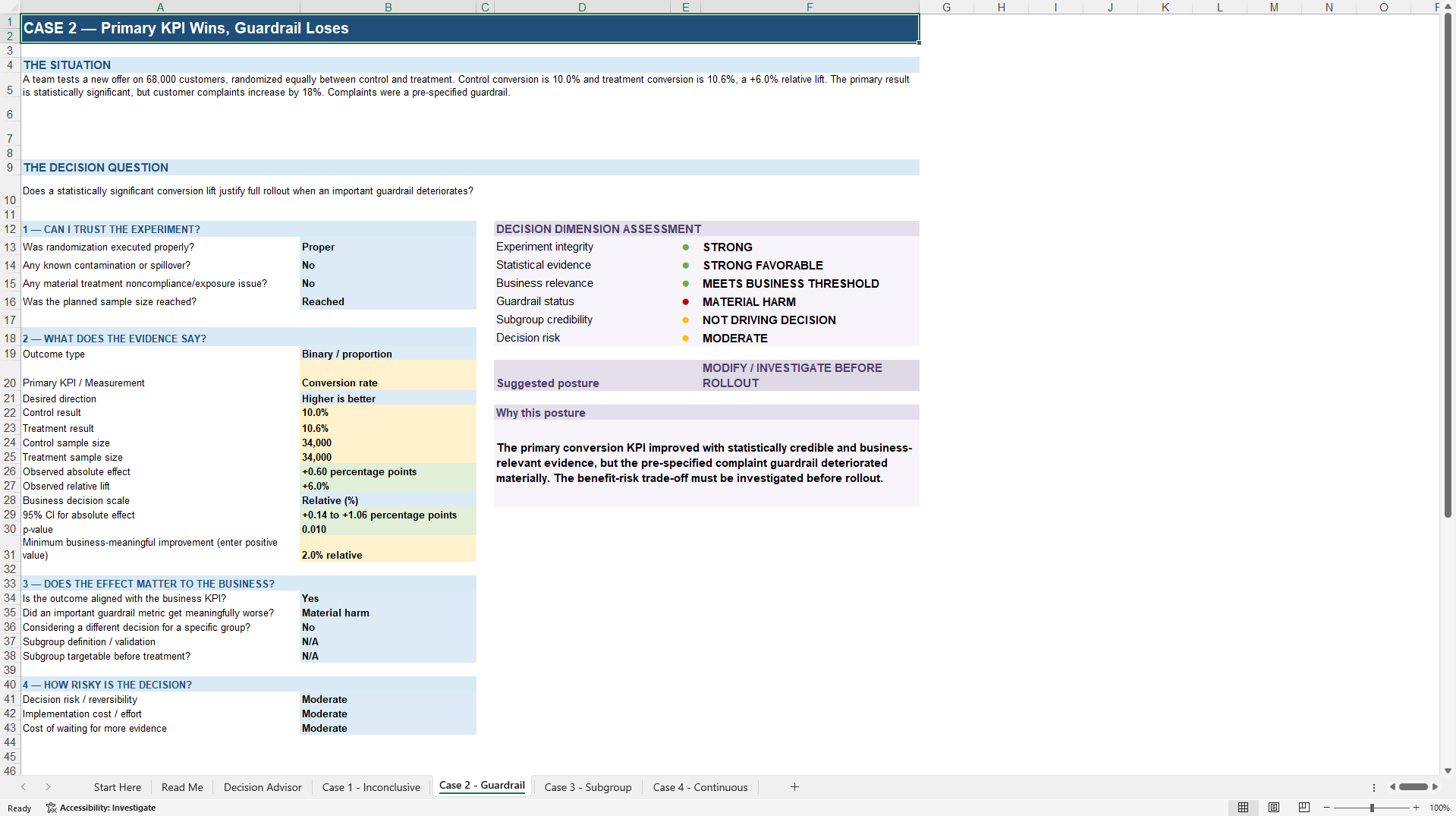
Task: Click 'THE DECISION QUESTION' header
Action: point(470,168)
